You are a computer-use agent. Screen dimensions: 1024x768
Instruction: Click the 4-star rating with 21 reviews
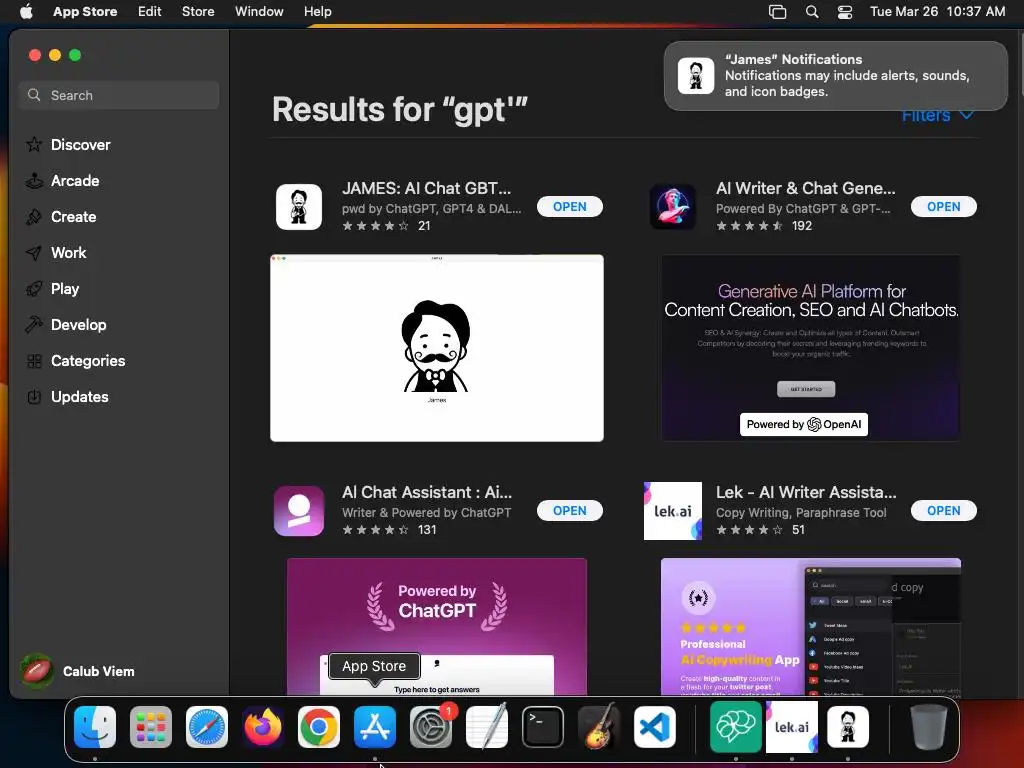pyautogui.click(x=386, y=226)
